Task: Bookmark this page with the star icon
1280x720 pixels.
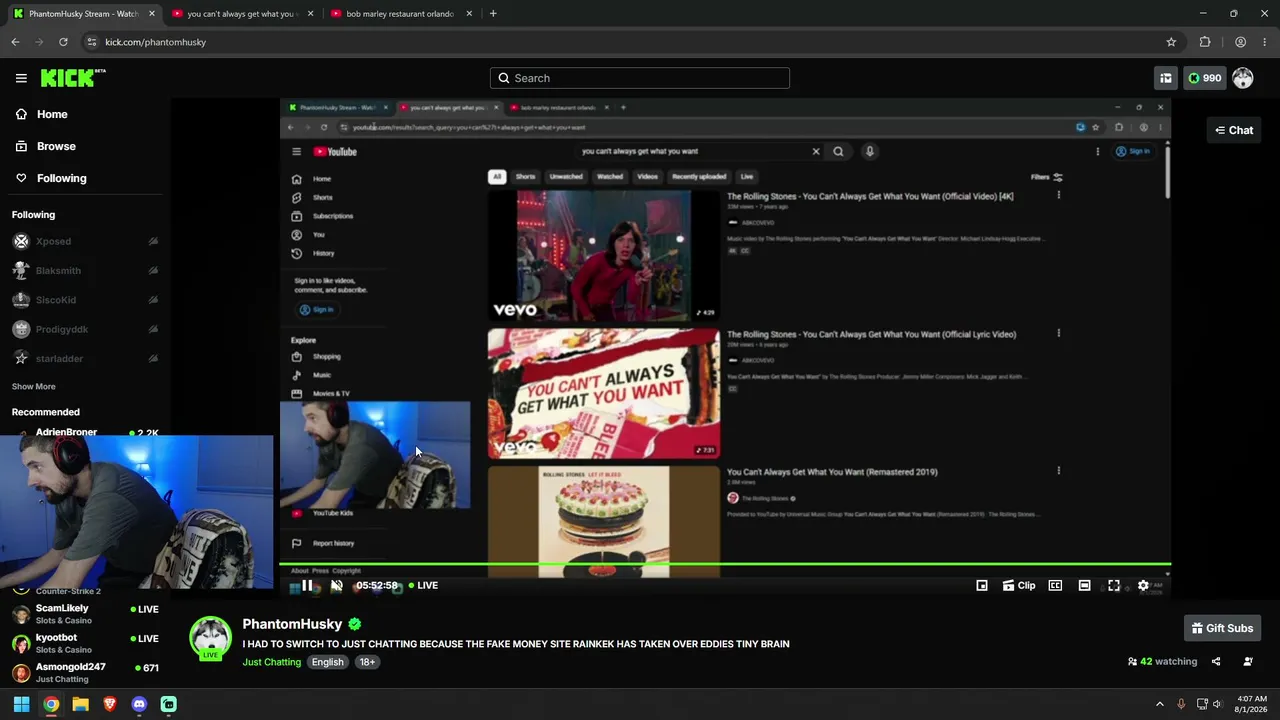Action: pos(1171,42)
